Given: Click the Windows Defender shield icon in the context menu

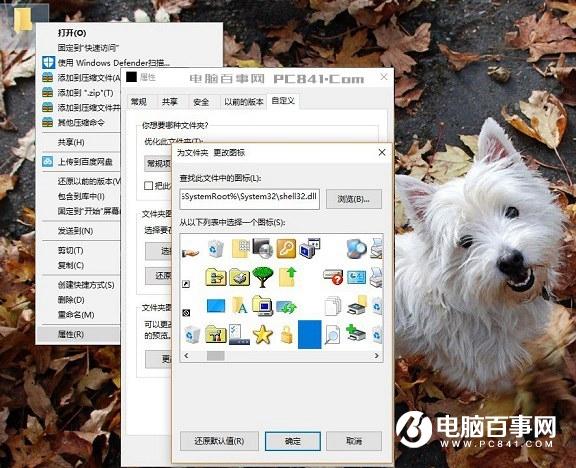Looking at the screenshot, I should point(48,62).
